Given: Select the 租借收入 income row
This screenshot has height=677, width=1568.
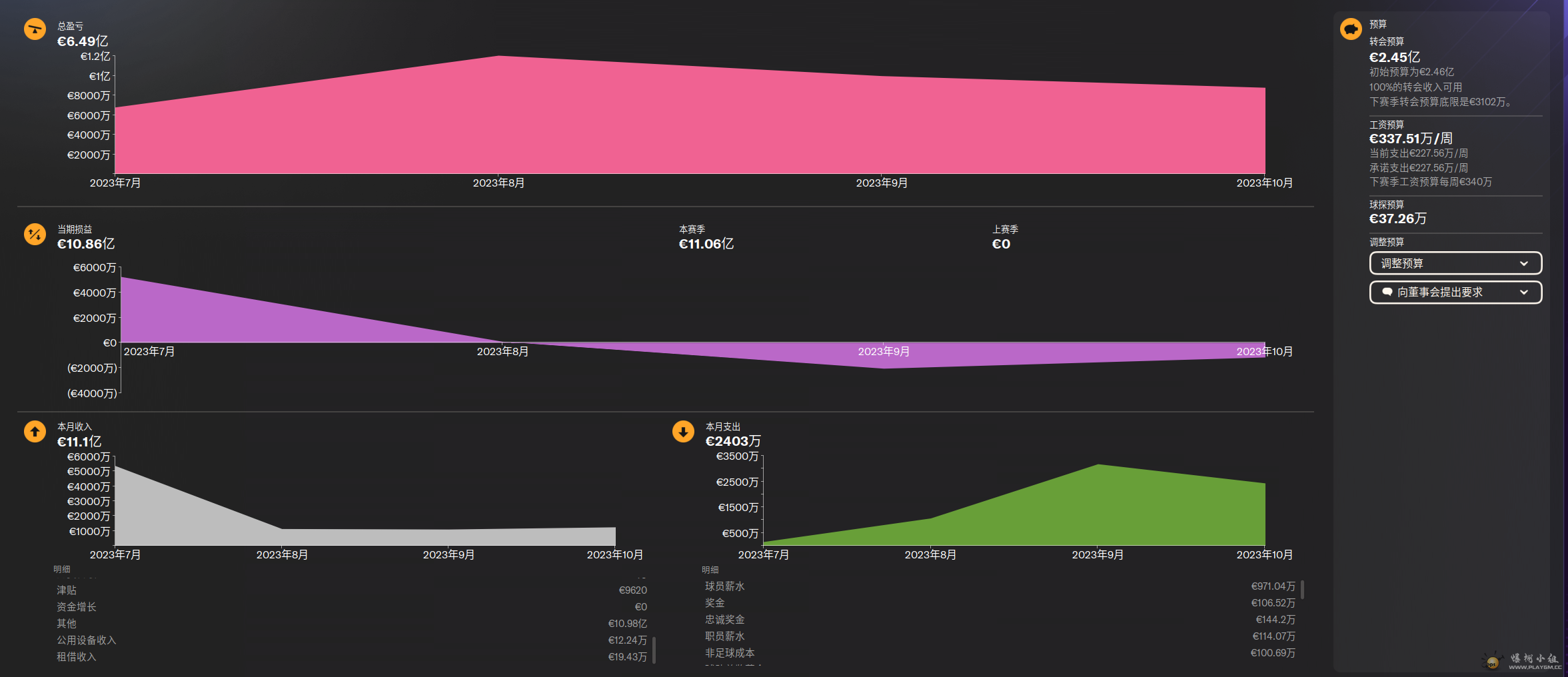Looking at the screenshot, I should tap(352, 657).
